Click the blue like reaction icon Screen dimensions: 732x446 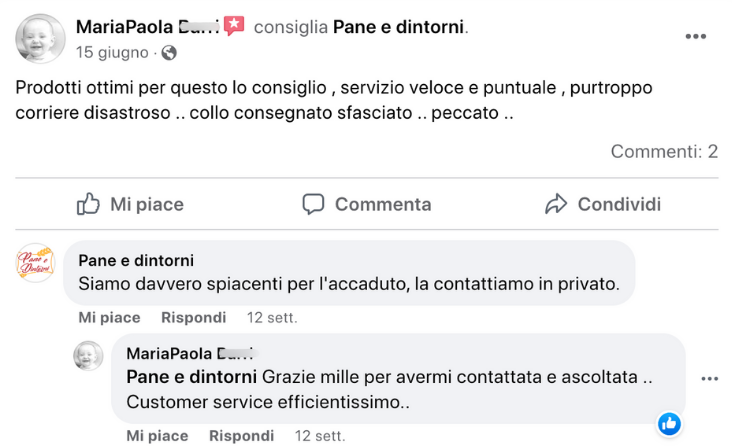point(669,423)
